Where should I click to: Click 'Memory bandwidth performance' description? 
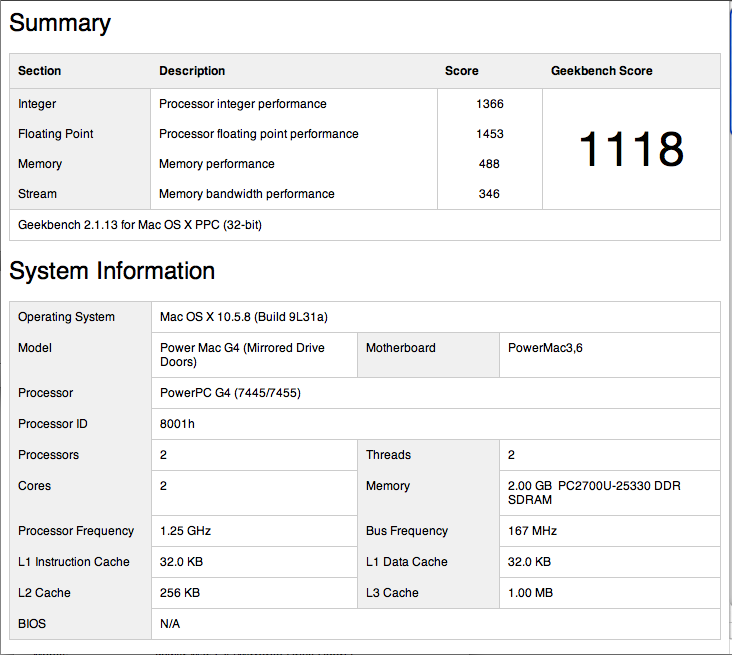point(246,194)
